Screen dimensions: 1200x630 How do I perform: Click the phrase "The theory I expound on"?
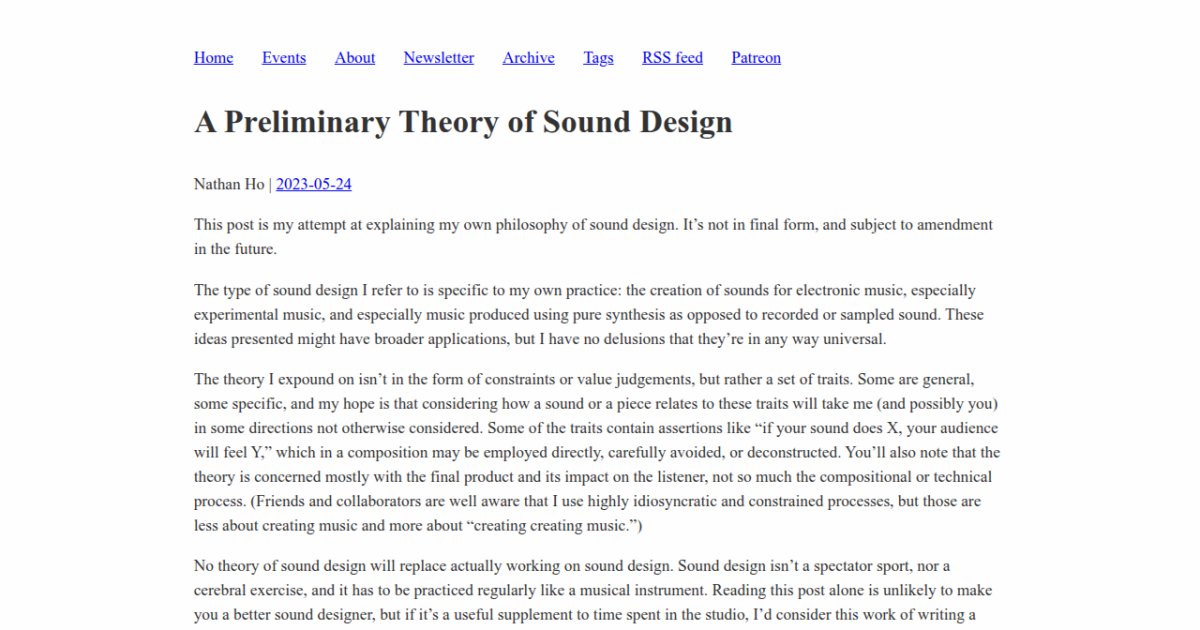pos(277,380)
